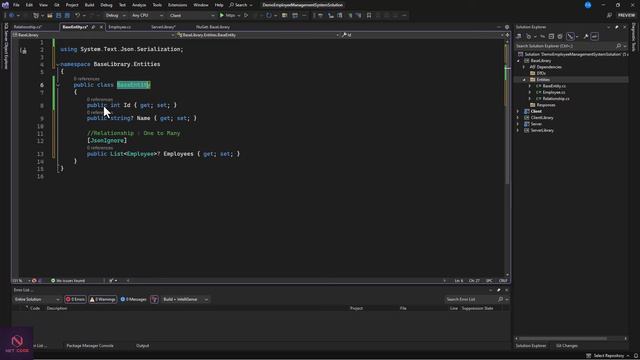640x360 pixels.
Task: Expand the Client project node
Action: [518, 111]
